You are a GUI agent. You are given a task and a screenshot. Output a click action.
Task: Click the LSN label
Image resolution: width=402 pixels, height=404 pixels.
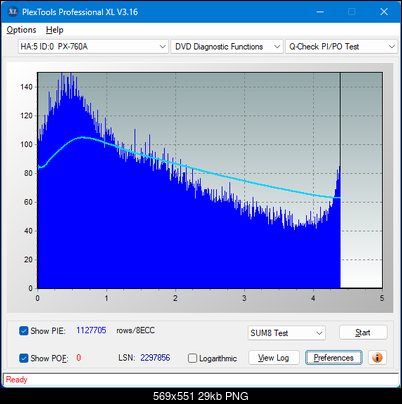(x=127, y=358)
